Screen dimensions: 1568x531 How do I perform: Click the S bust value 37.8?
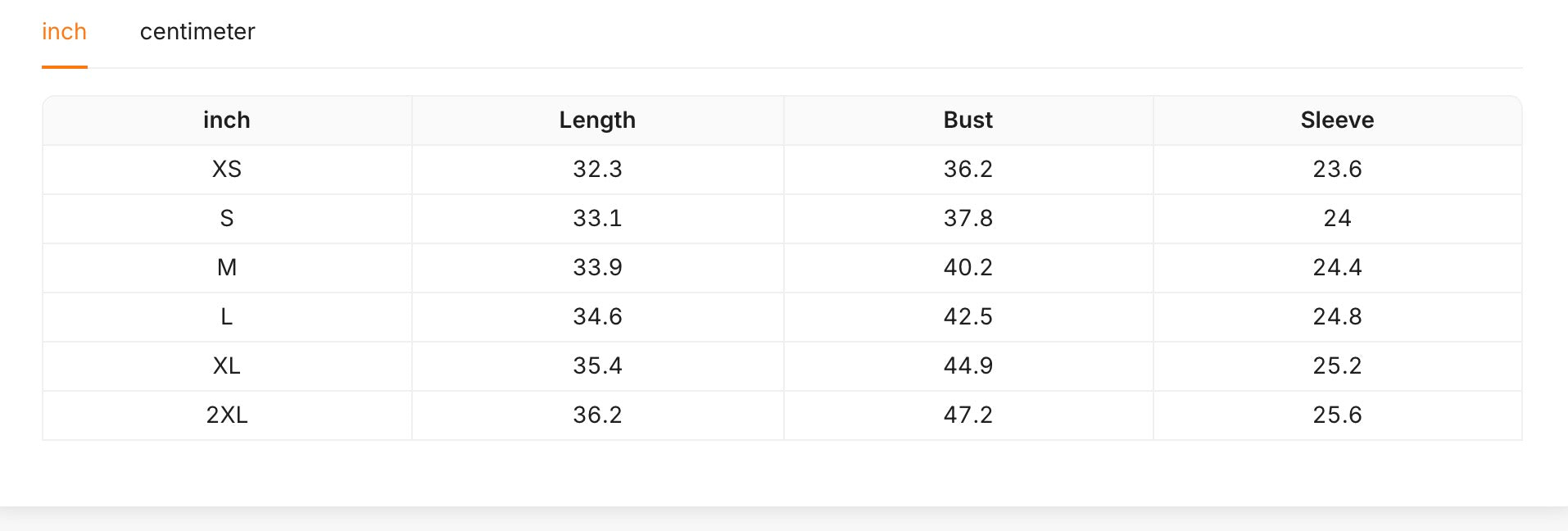point(968,219)
